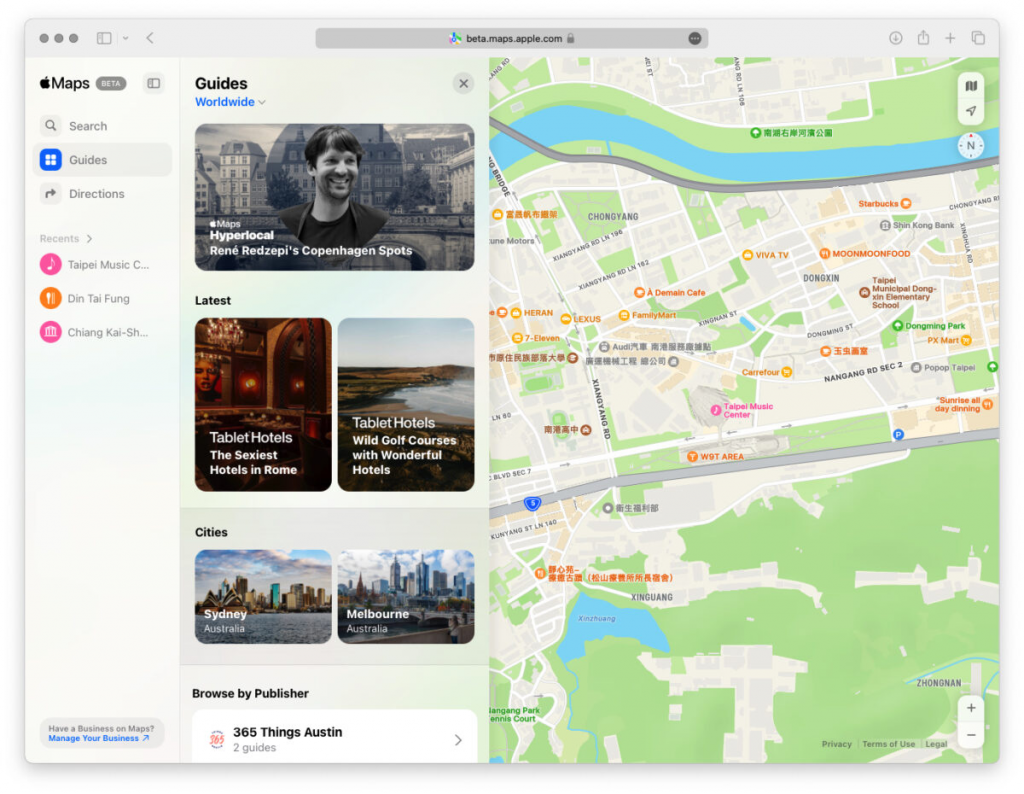Image resolution: width=1024 pixels, height=794 pixels.
Task: Open Safari tab overview
Action: click(978, 38)
